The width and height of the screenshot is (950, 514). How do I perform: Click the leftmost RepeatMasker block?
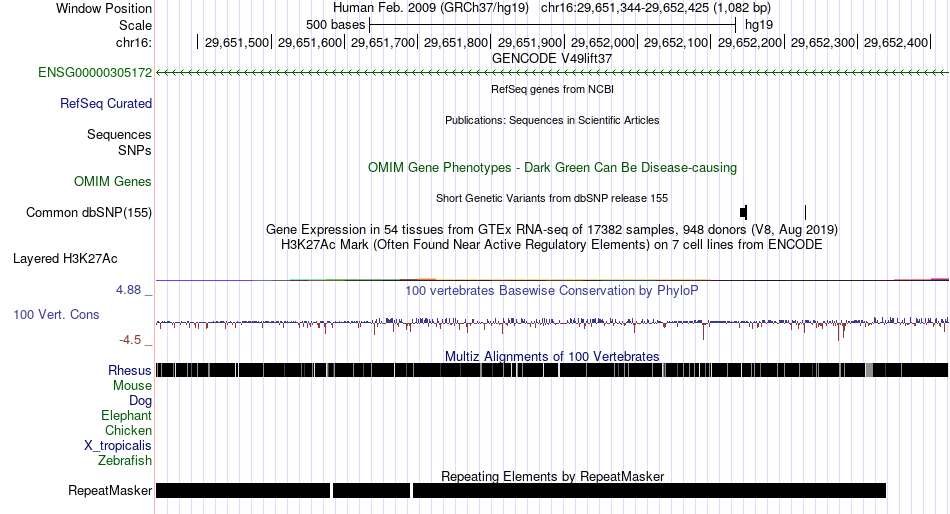pyautogui.click(x=243, y=490)
